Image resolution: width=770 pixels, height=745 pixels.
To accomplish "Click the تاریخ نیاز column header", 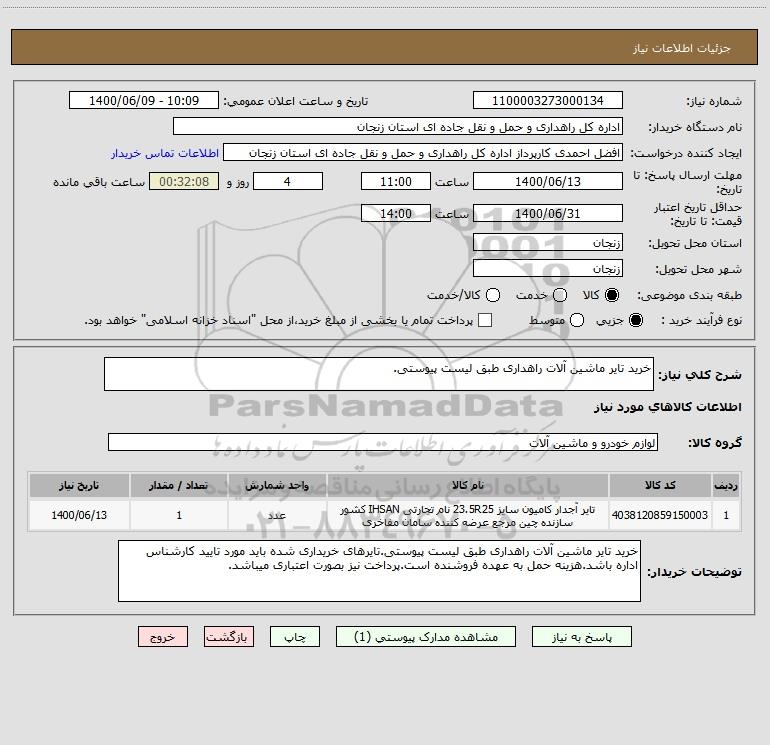I will (79, 485).
